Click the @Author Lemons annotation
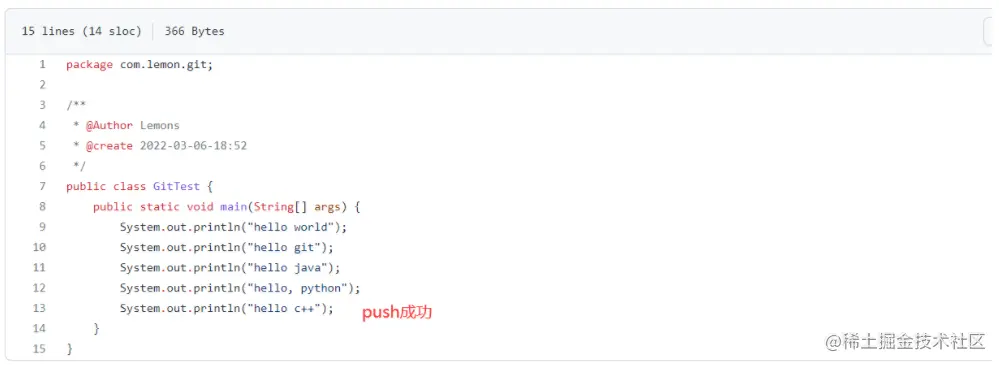 [133, 125]
